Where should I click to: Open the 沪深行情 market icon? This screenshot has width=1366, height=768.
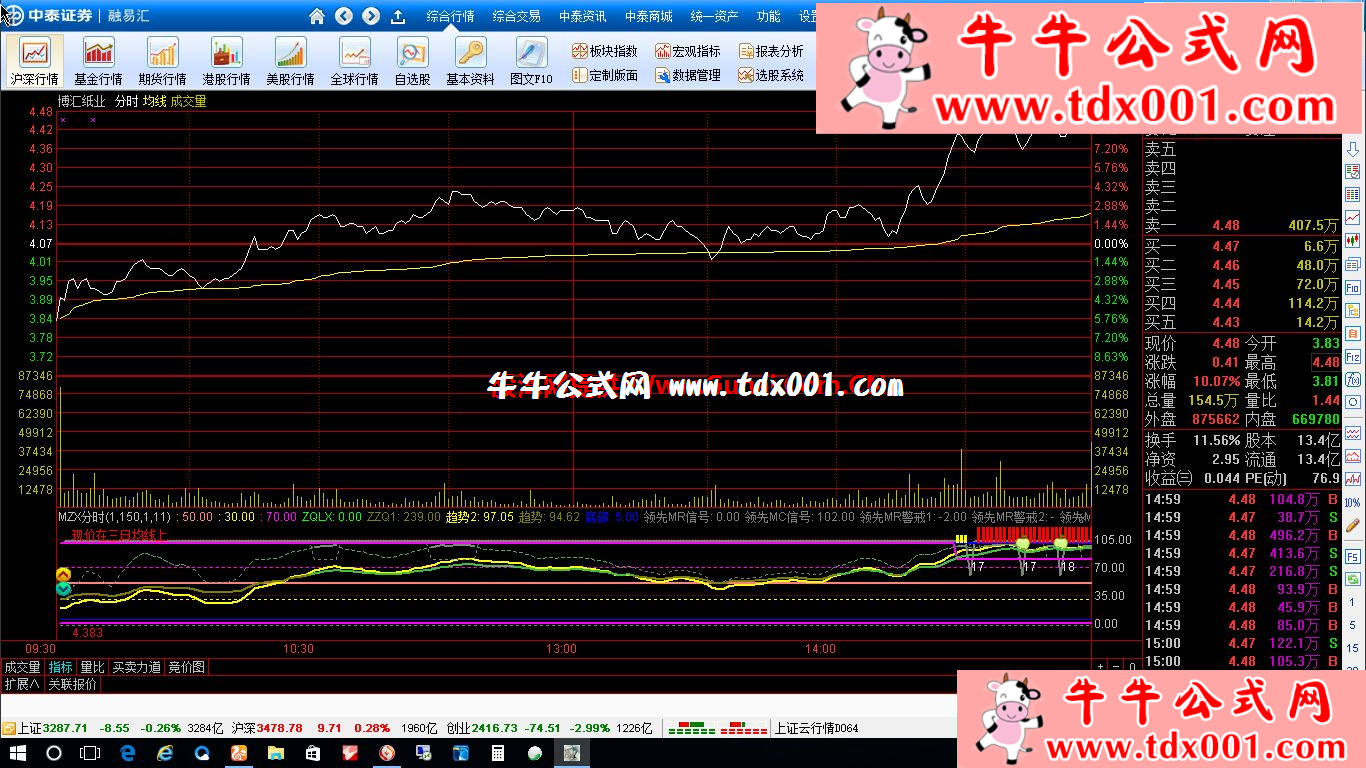[35, 61]
